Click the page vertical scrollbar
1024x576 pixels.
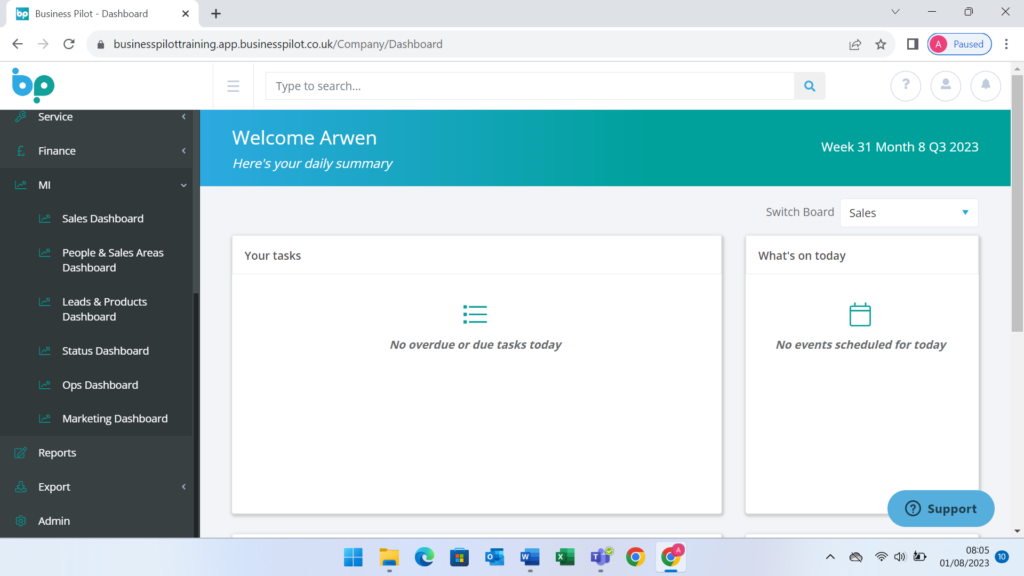pyautogui.click(x=1017, y=200)
